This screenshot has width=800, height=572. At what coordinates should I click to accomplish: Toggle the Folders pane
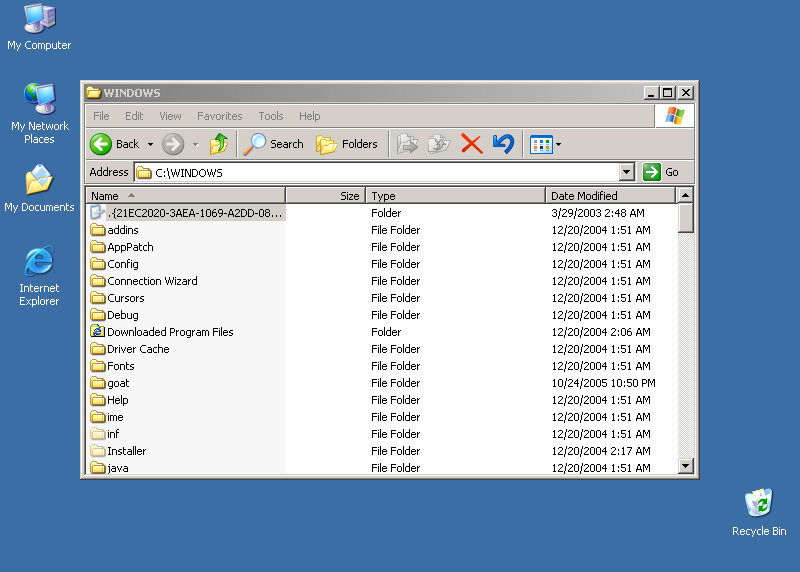(x=346, y=144)
